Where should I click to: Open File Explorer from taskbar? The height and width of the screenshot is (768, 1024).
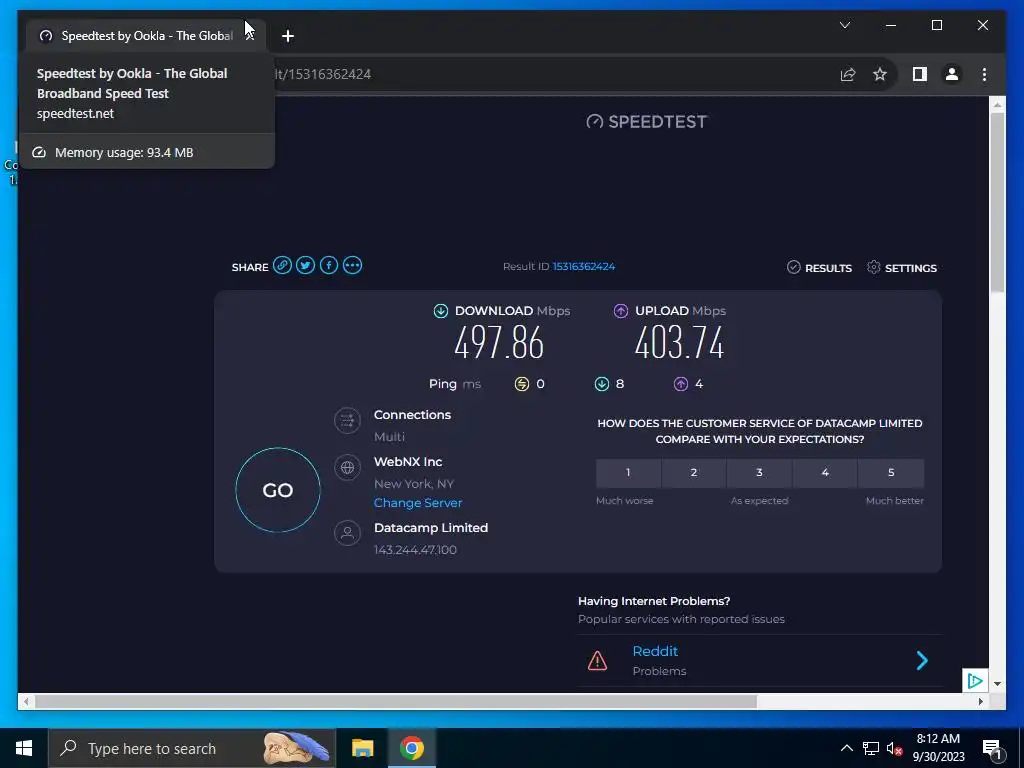(x=362, y=748)
